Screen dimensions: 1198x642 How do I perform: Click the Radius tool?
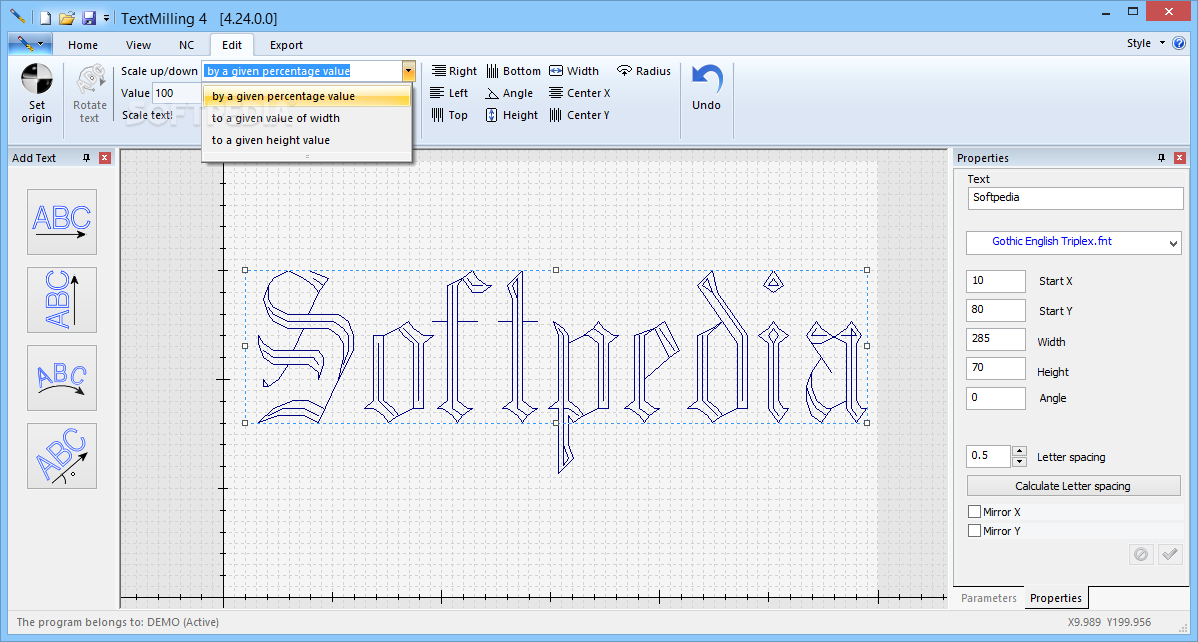click(x=644, y=71)
